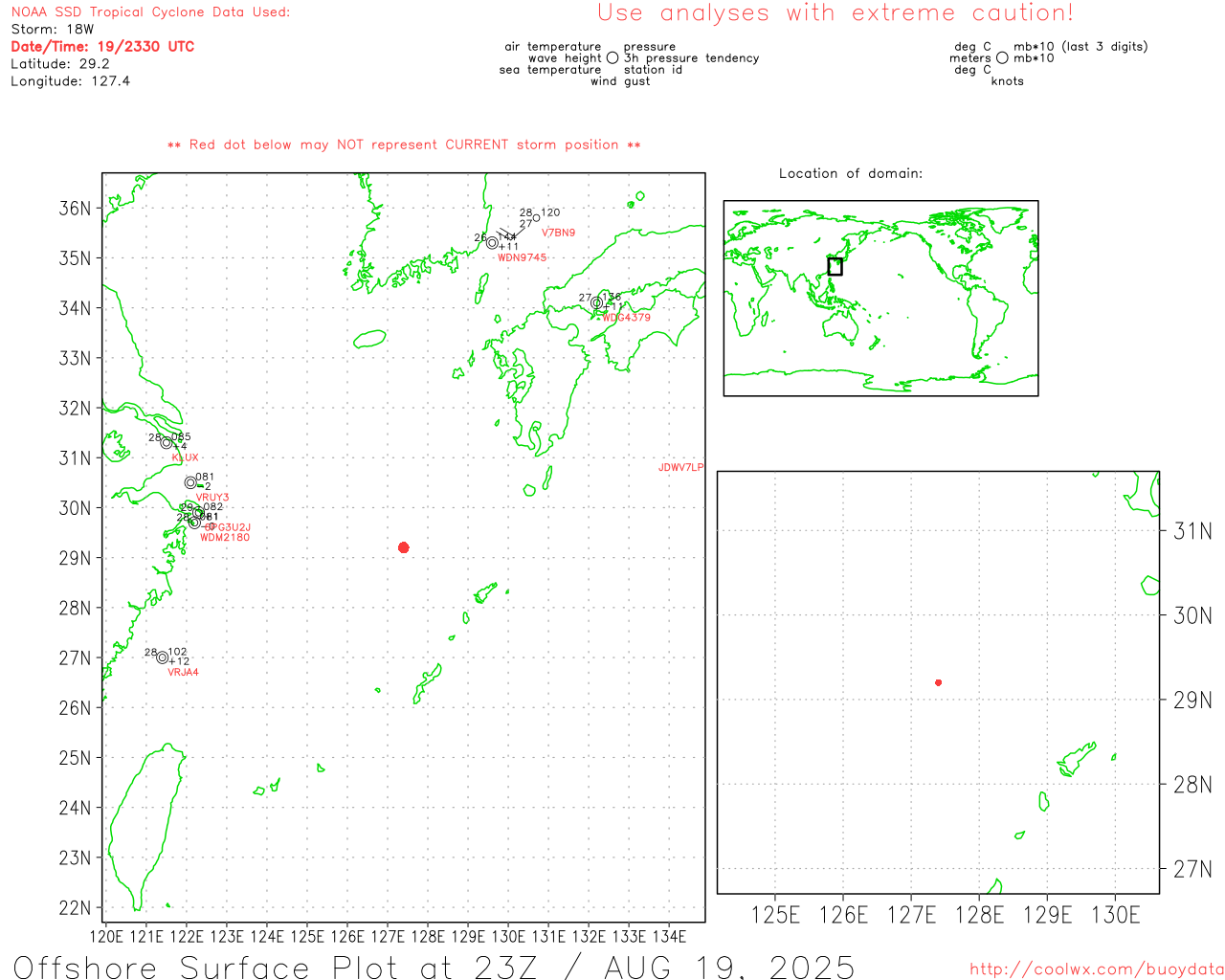This screenshot has width=1225, height=980.
Task: Click the station ID label KLUX
Action: click(185, 457)
